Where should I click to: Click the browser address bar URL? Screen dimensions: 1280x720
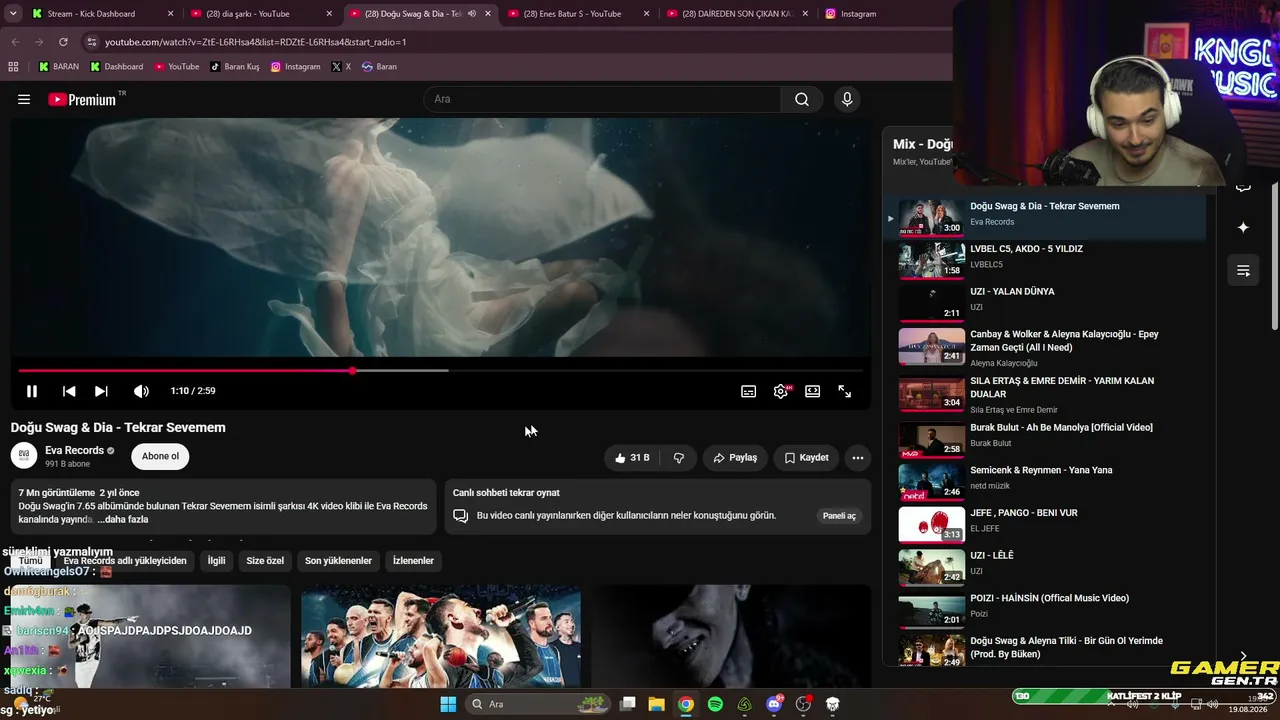coord(256,42)
